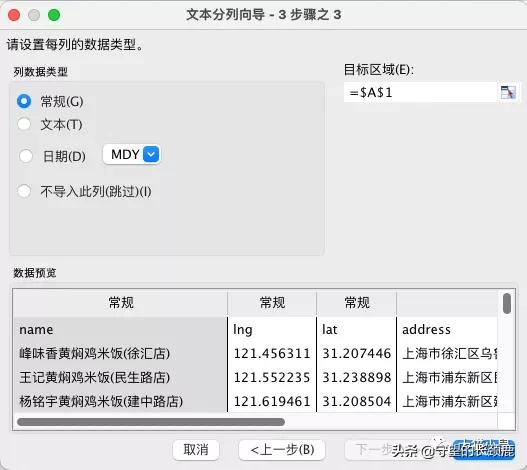Click the value 121.456311
Screen dimensions: 527x470
coord(272,354)
